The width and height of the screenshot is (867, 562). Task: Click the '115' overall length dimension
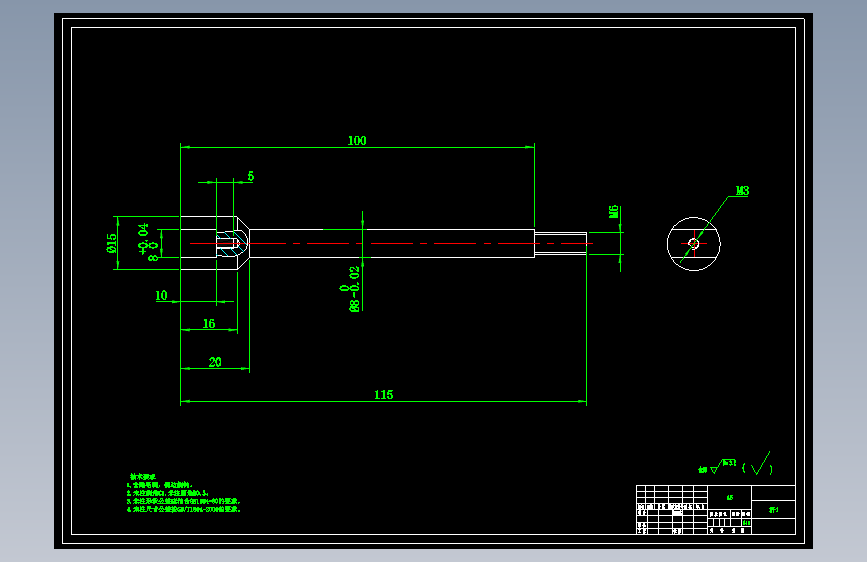(x=383, y=394)
